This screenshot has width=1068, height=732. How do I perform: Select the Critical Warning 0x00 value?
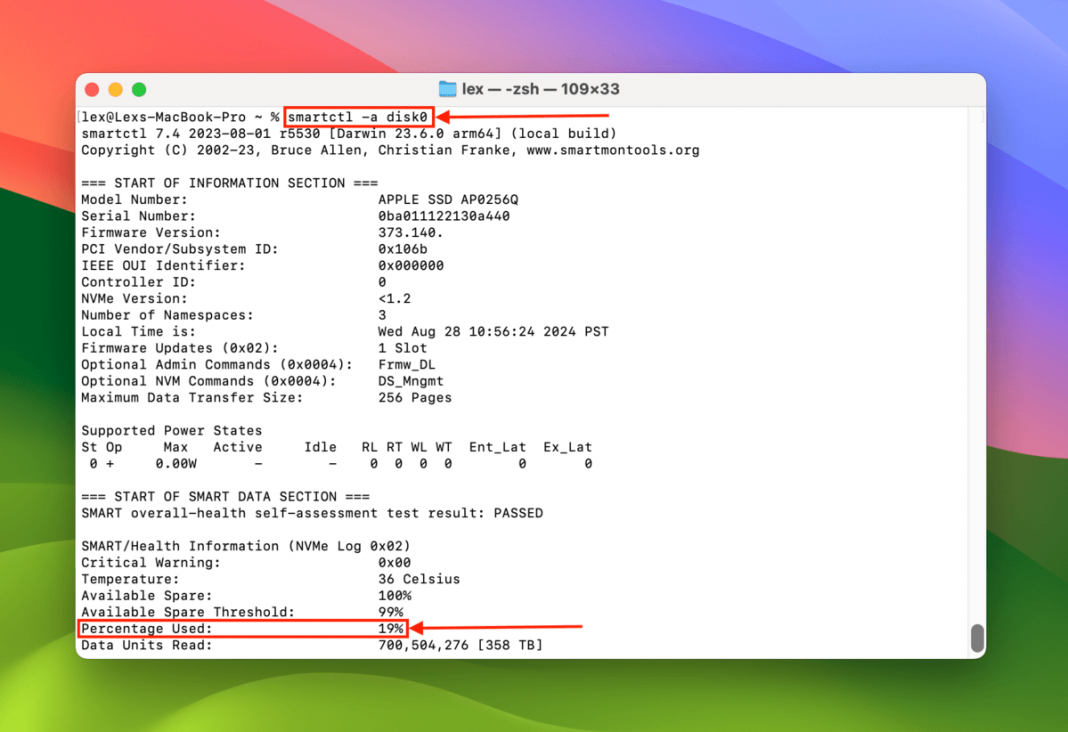tap(393, 562)
